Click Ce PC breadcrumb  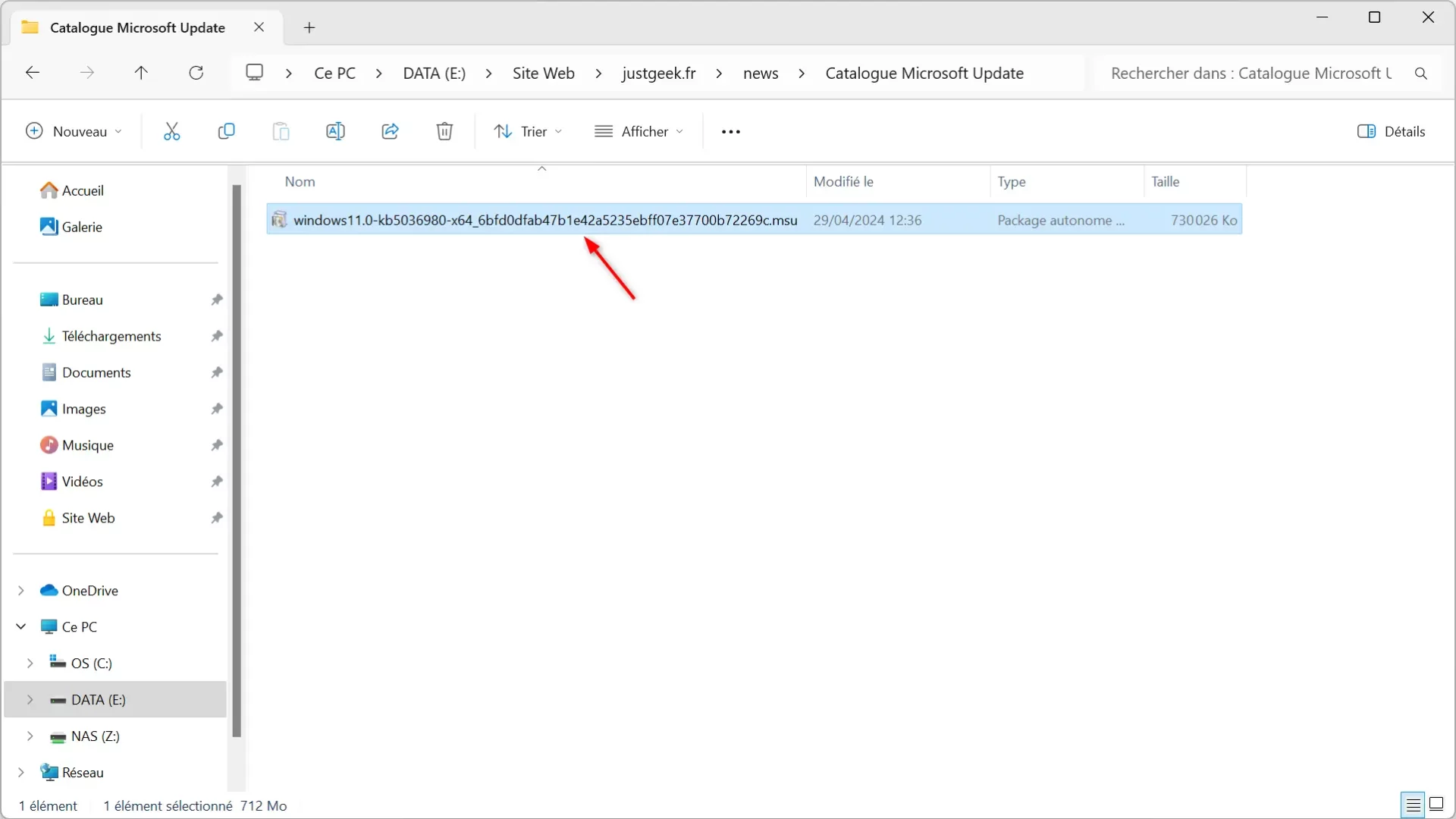pyautogui.click(x=335, y=74)
